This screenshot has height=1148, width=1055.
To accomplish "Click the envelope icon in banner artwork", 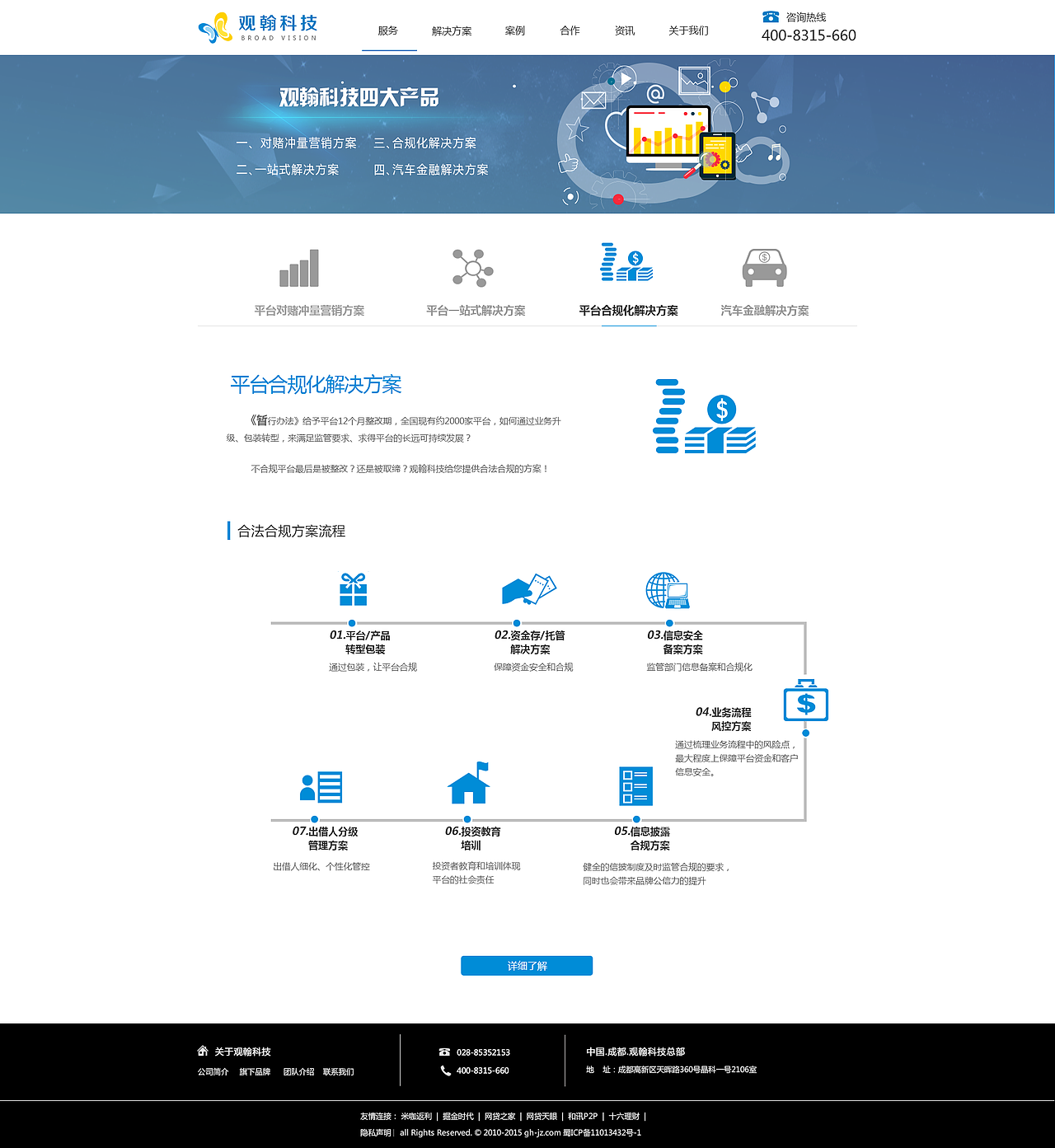I will (x=593, y=101).
